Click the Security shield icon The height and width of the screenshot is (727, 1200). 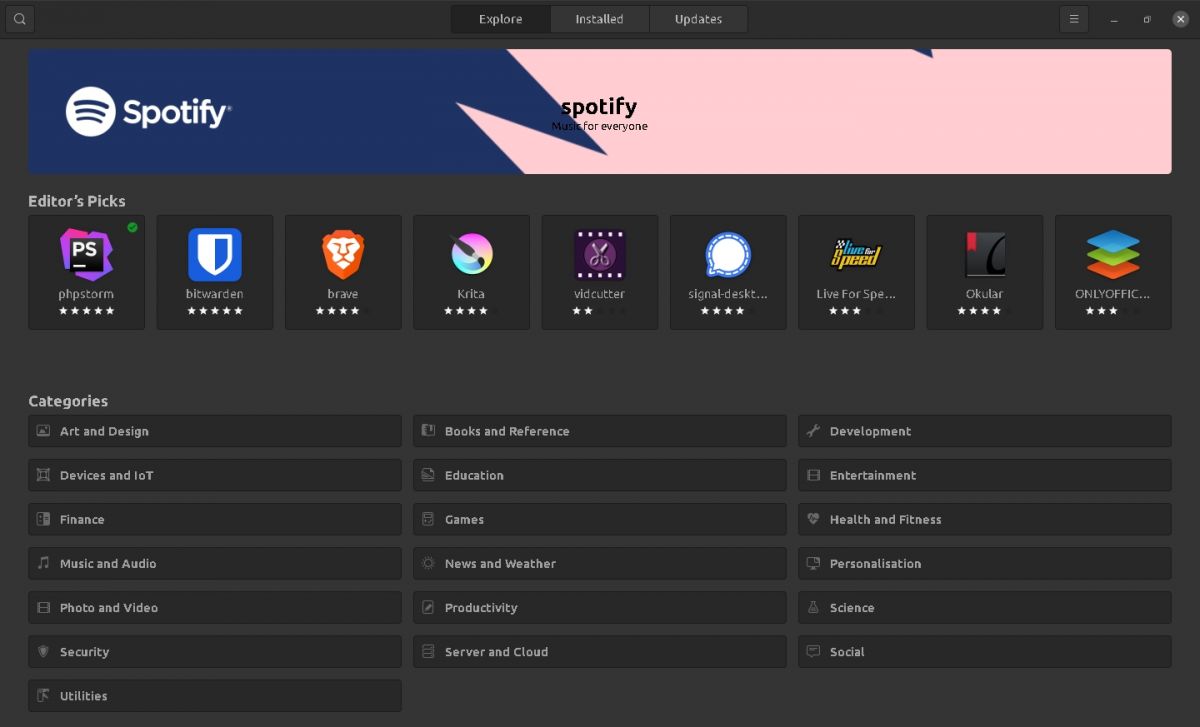coord(43,651)
